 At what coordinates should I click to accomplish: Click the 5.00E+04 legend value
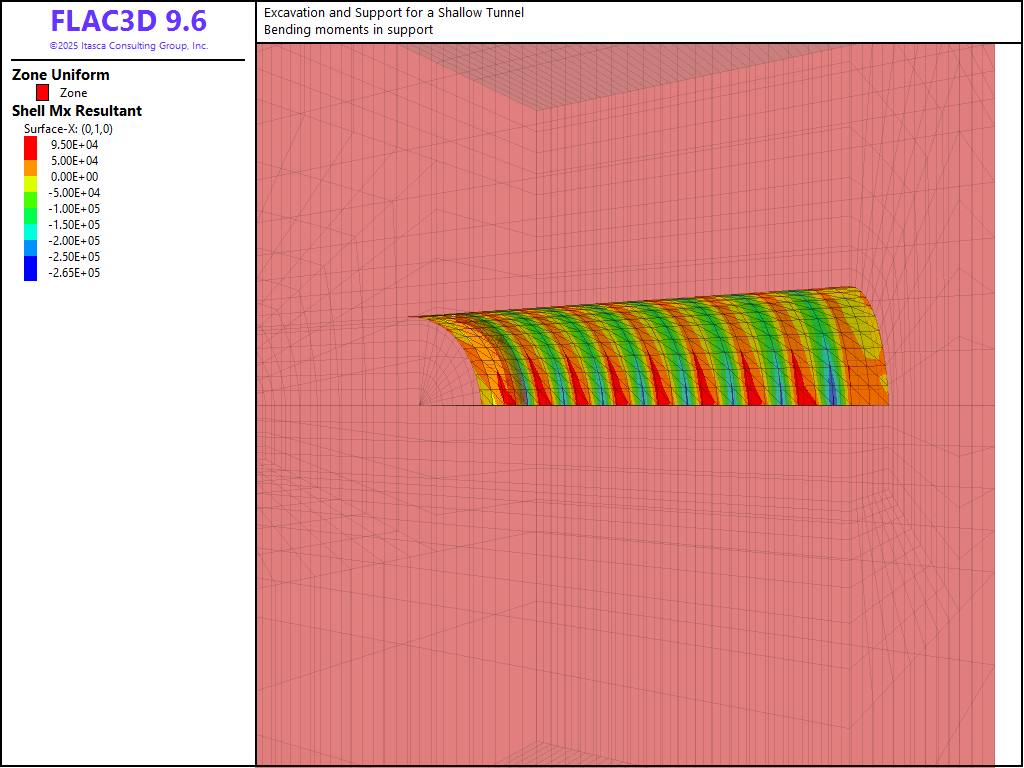75,160
